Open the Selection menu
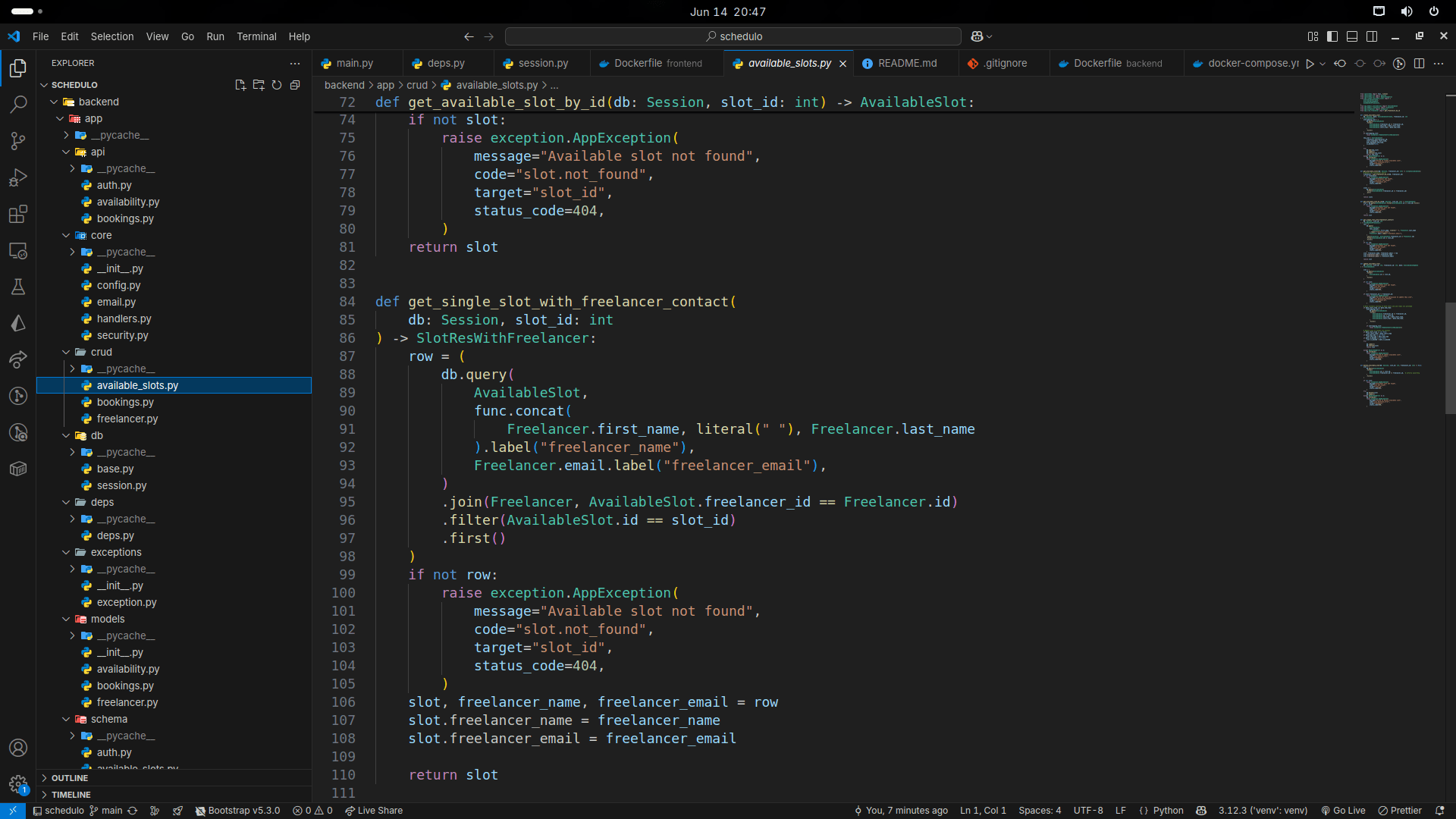 pyautogui.click(x=112, y=36)
